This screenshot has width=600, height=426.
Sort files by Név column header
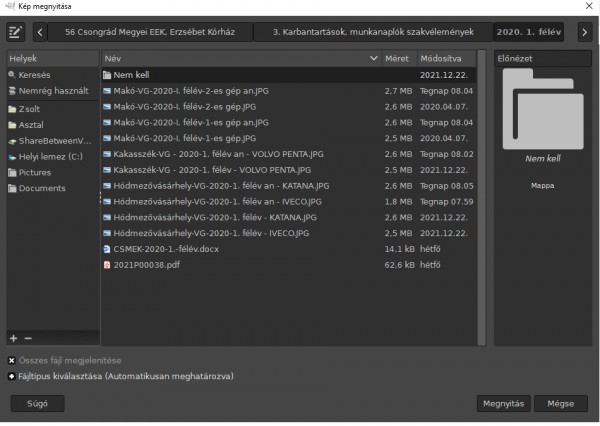tap(241, 59)
